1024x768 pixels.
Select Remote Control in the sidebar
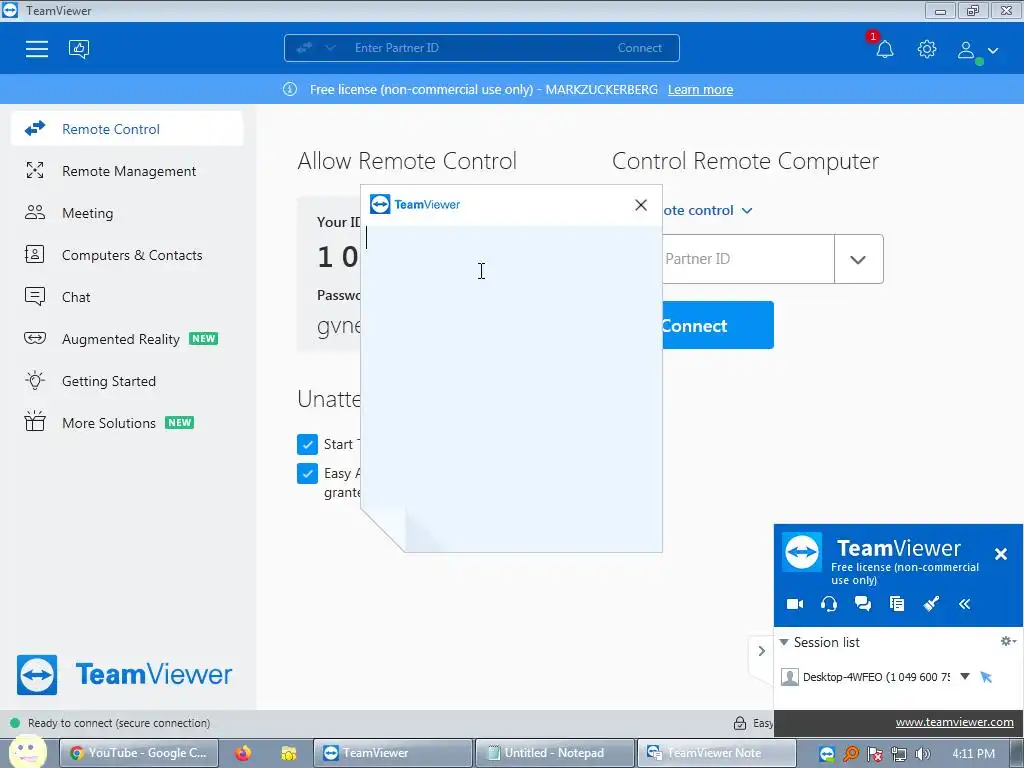[x=127, y=129]
